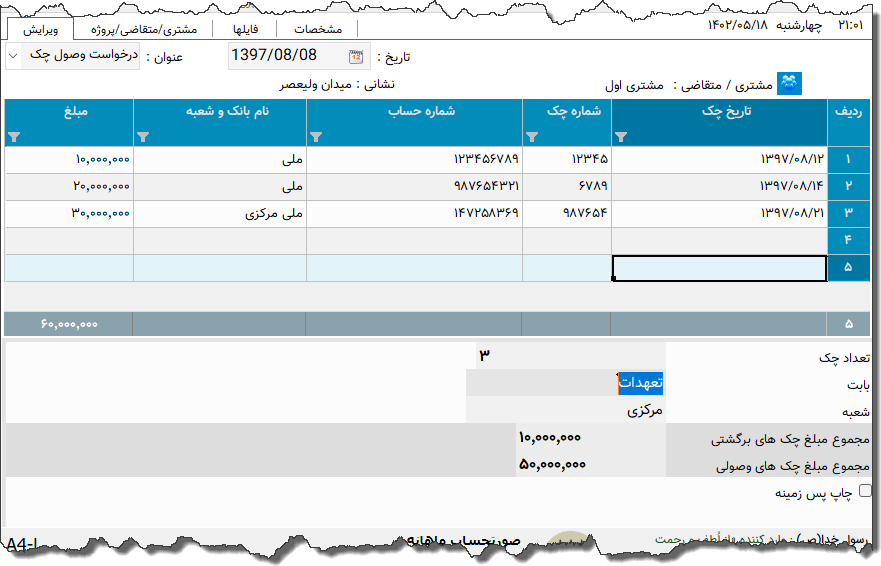Open the calendar date picker icon

click(356, 56)
